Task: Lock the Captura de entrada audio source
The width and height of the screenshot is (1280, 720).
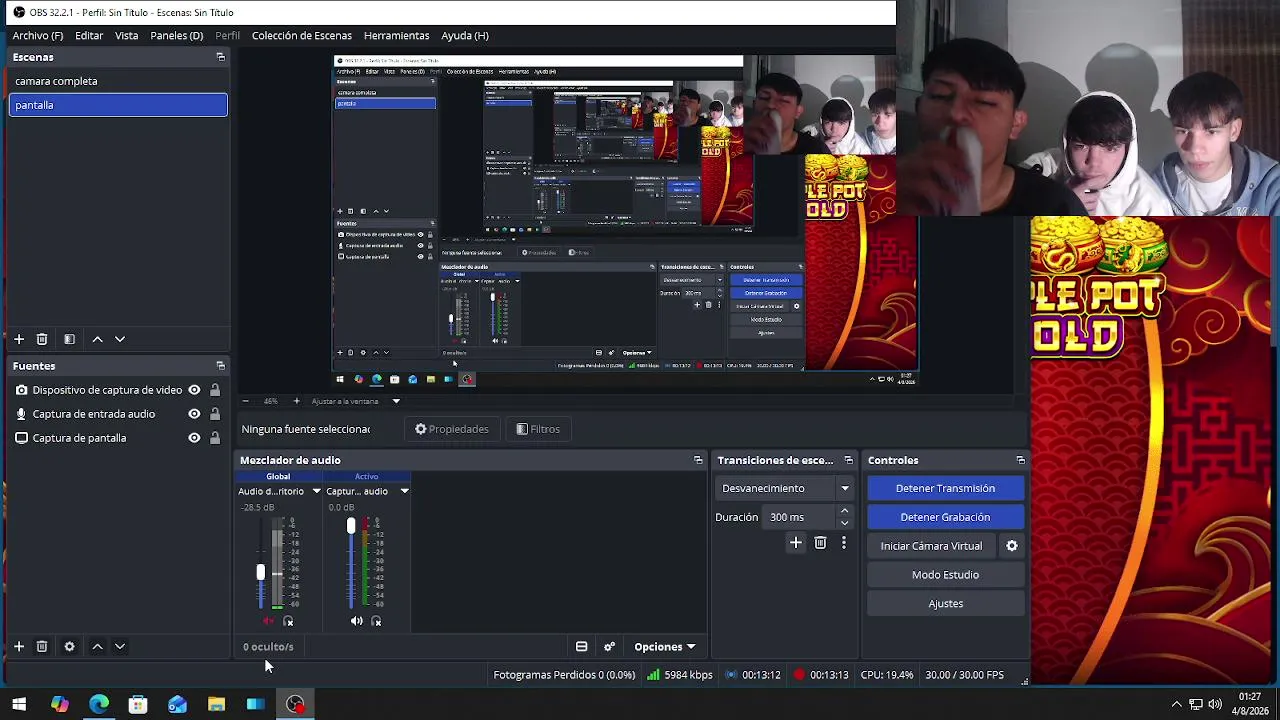Action: [214, 414]
